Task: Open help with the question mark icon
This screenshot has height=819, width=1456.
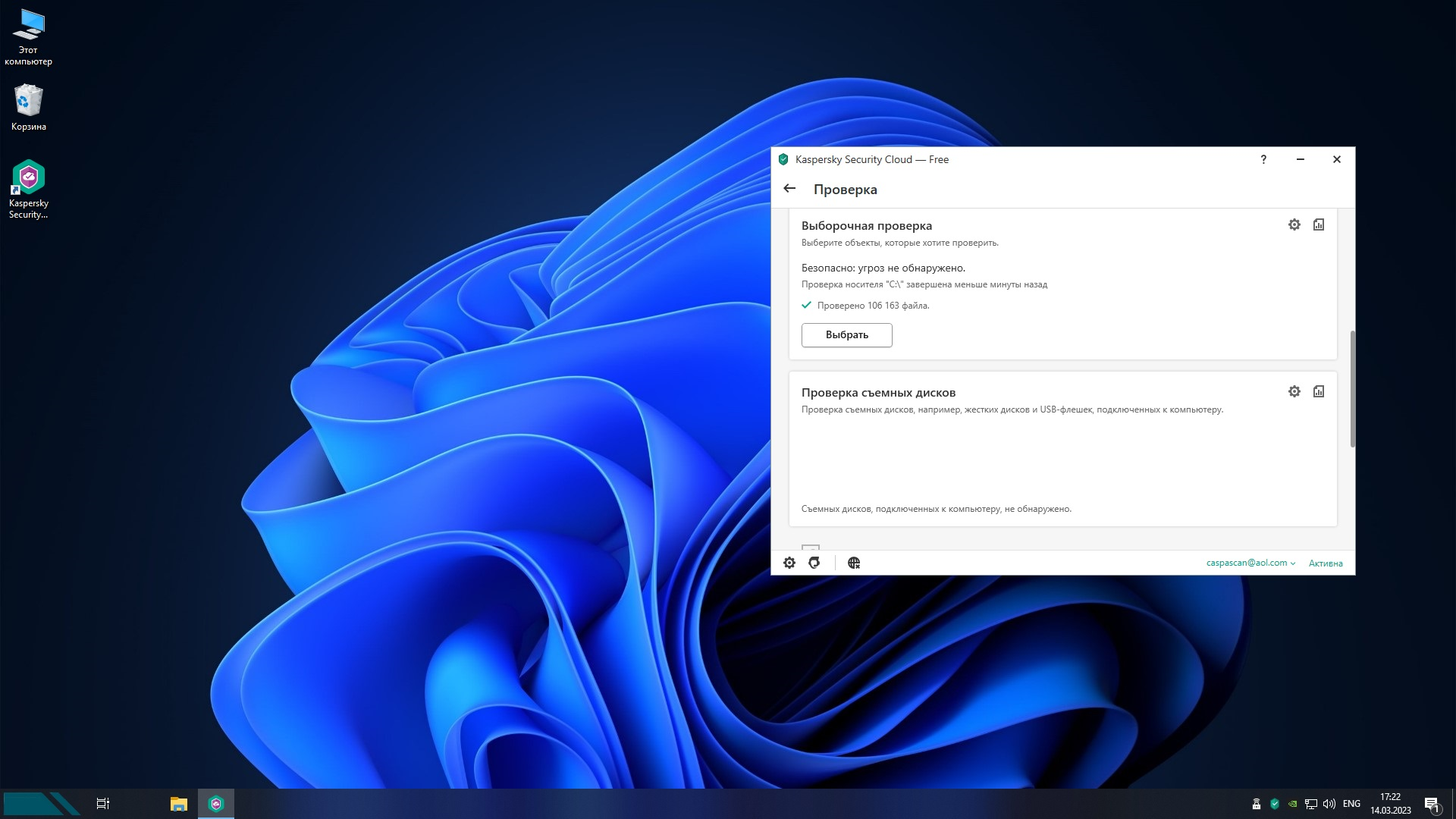Action: click(1263, 159)
